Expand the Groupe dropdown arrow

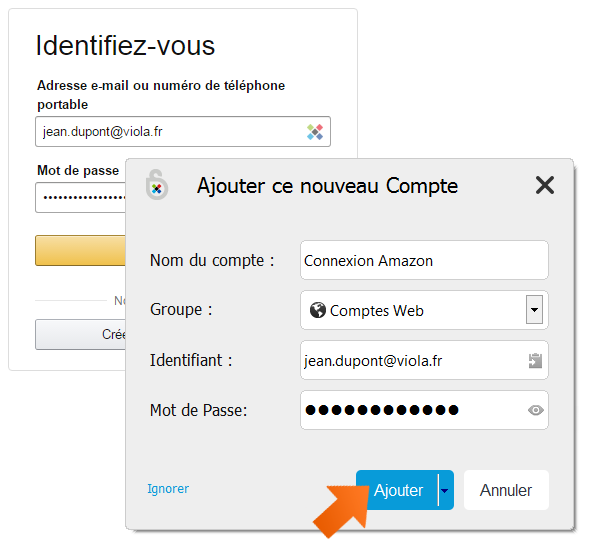[534, 310]
